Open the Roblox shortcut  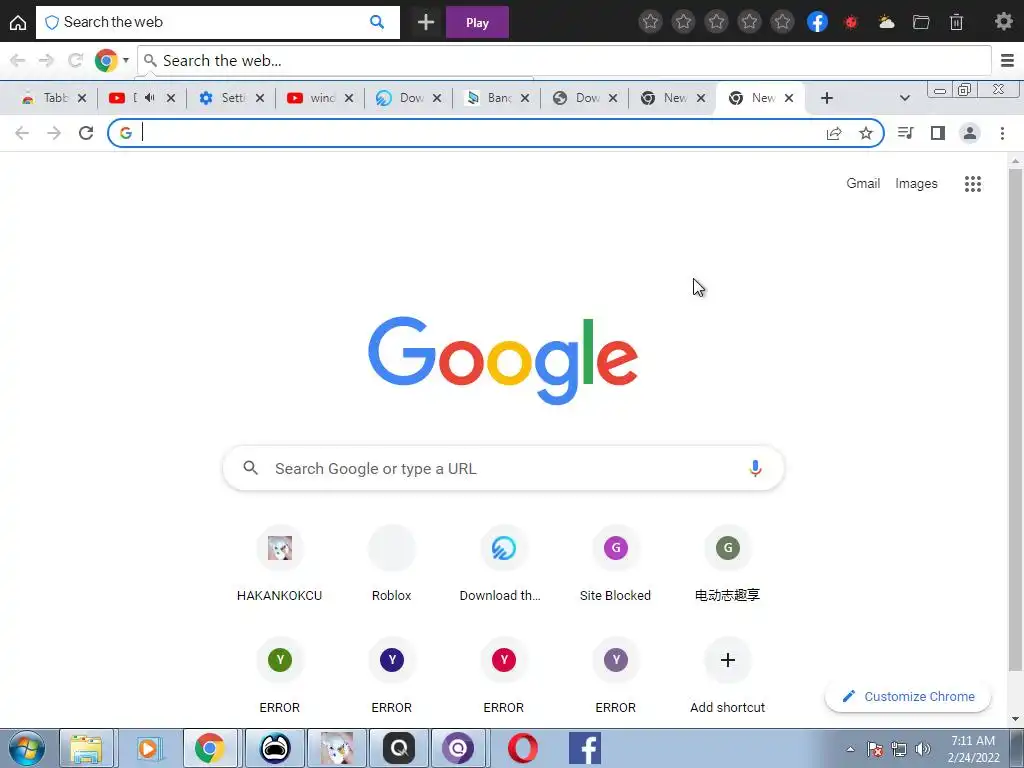(x=392, y=564)
